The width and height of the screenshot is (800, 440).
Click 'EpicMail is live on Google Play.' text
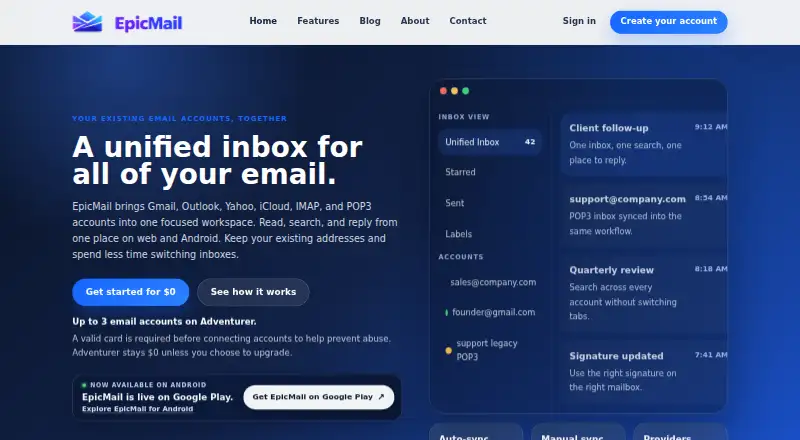coord(158,397)
